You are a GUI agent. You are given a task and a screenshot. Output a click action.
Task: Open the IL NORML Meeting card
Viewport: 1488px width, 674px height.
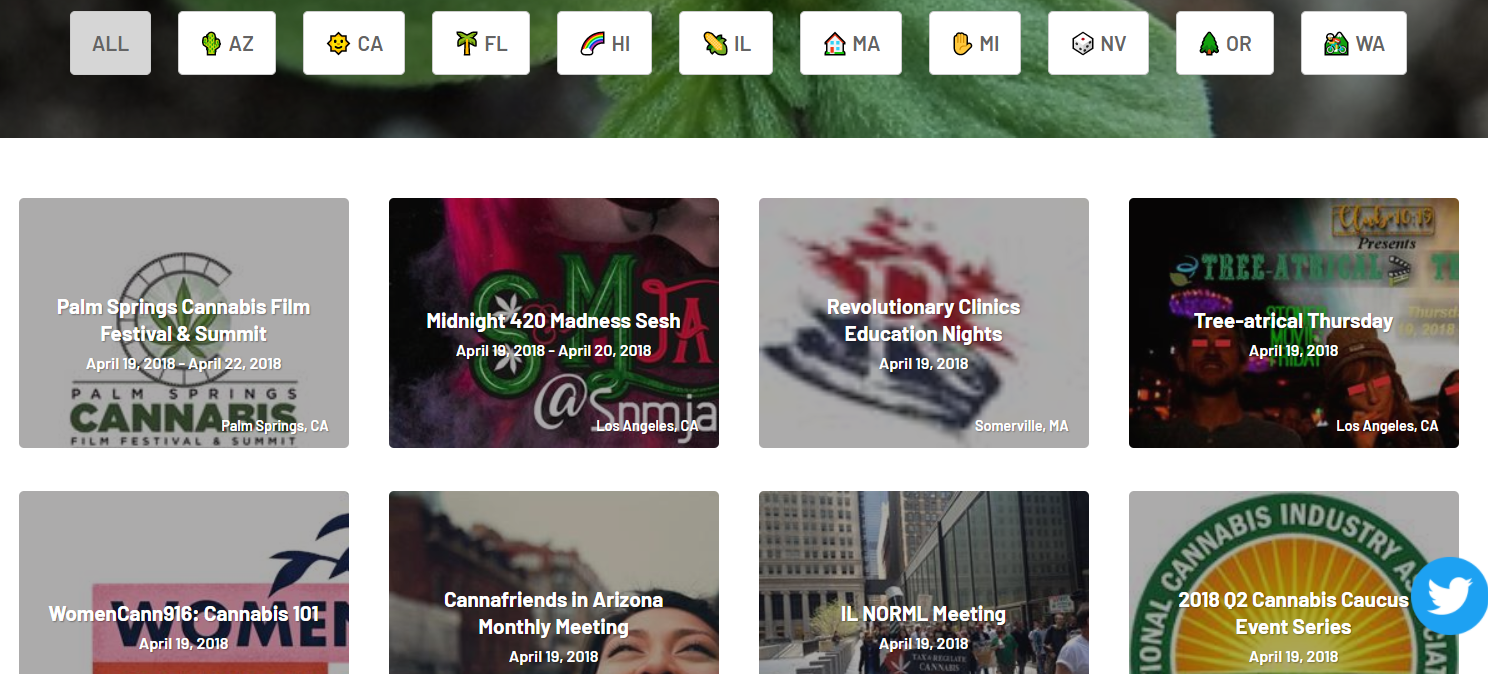tap(924, 583)
